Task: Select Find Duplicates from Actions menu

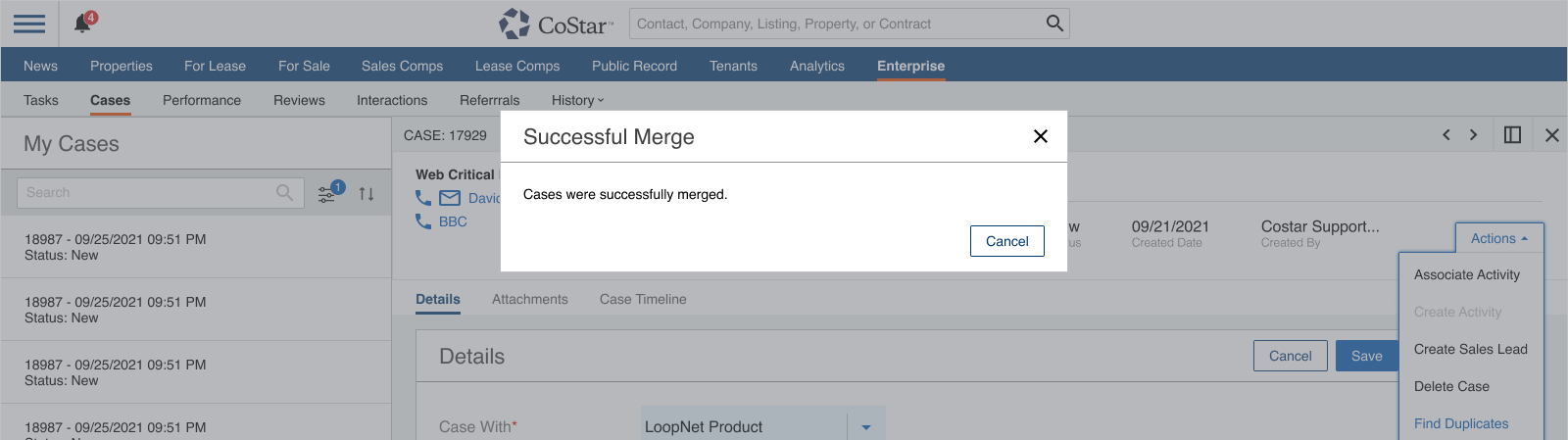Action: (x=1460, y=423)
